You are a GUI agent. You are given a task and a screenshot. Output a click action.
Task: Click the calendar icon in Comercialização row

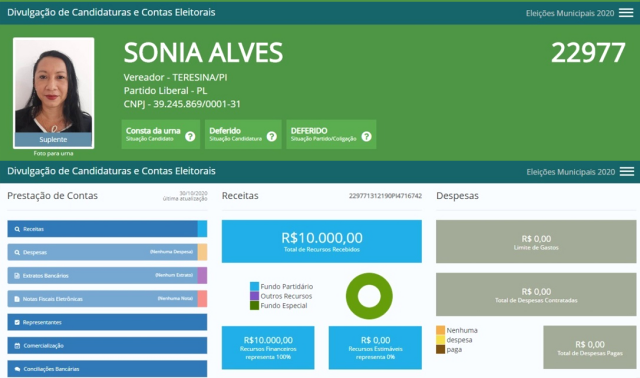click(x=17, y=346)
